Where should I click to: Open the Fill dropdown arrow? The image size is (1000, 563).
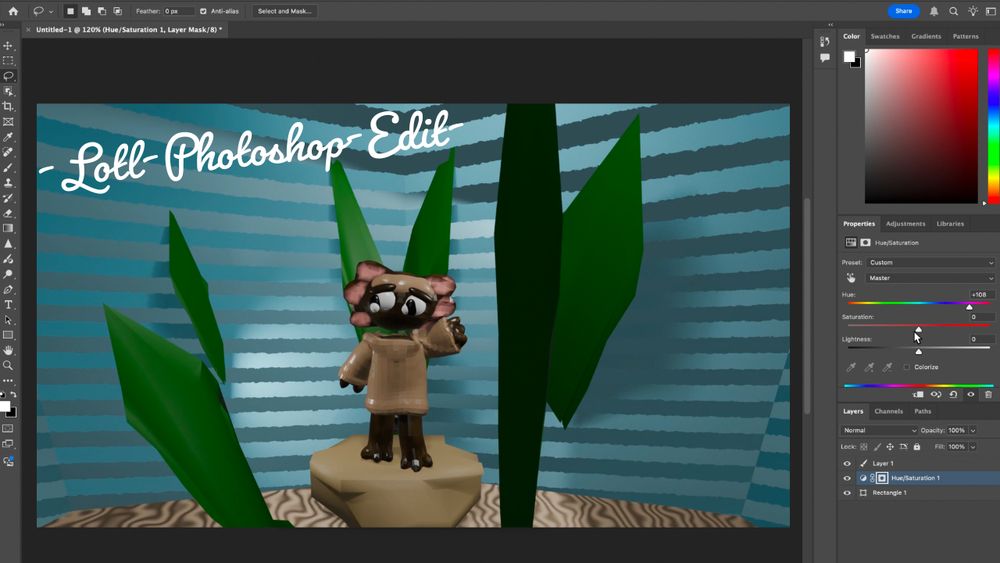coord(973,447)
